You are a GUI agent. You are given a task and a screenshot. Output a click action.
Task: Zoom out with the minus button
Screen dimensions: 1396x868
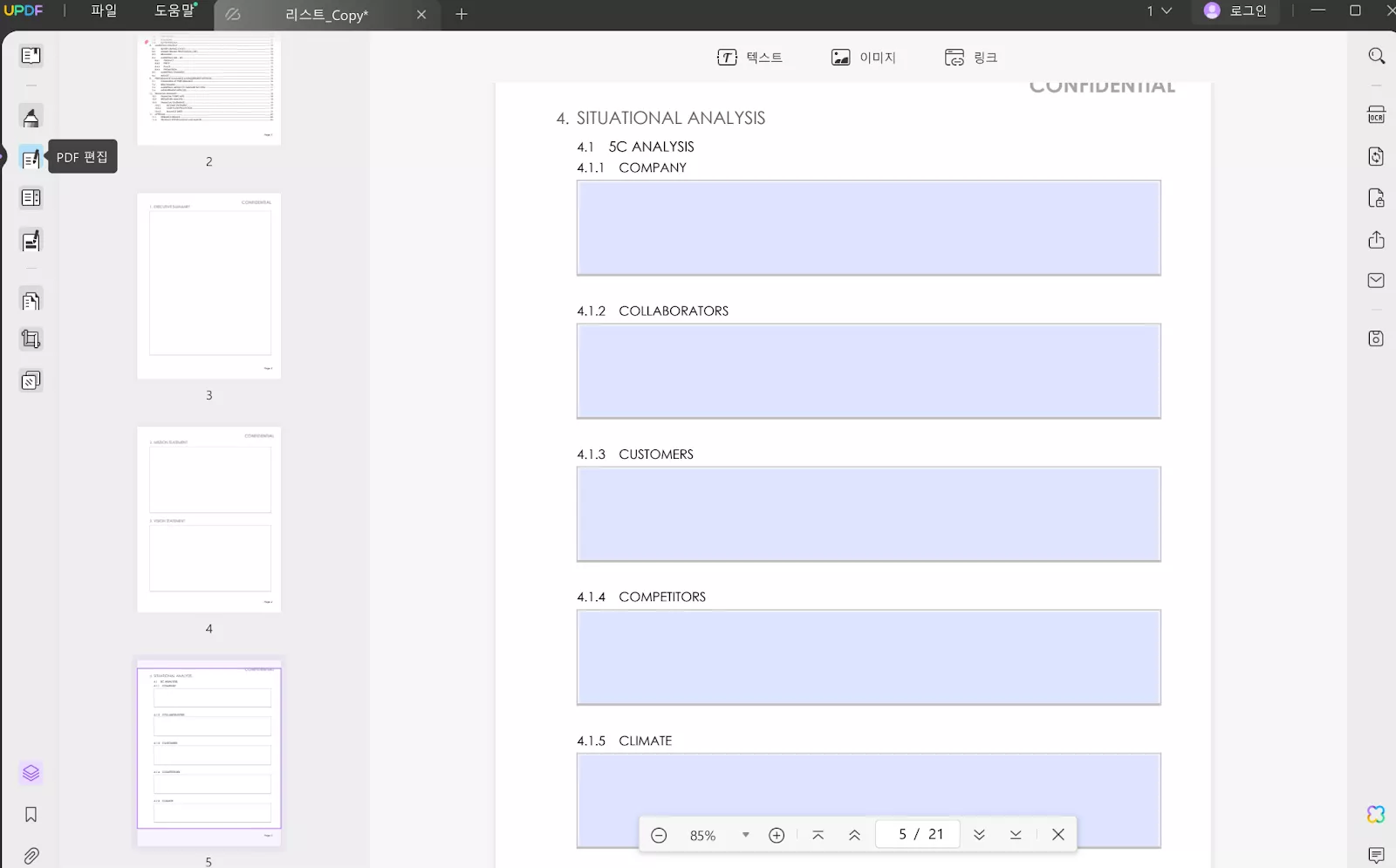[x=659, y=836]
